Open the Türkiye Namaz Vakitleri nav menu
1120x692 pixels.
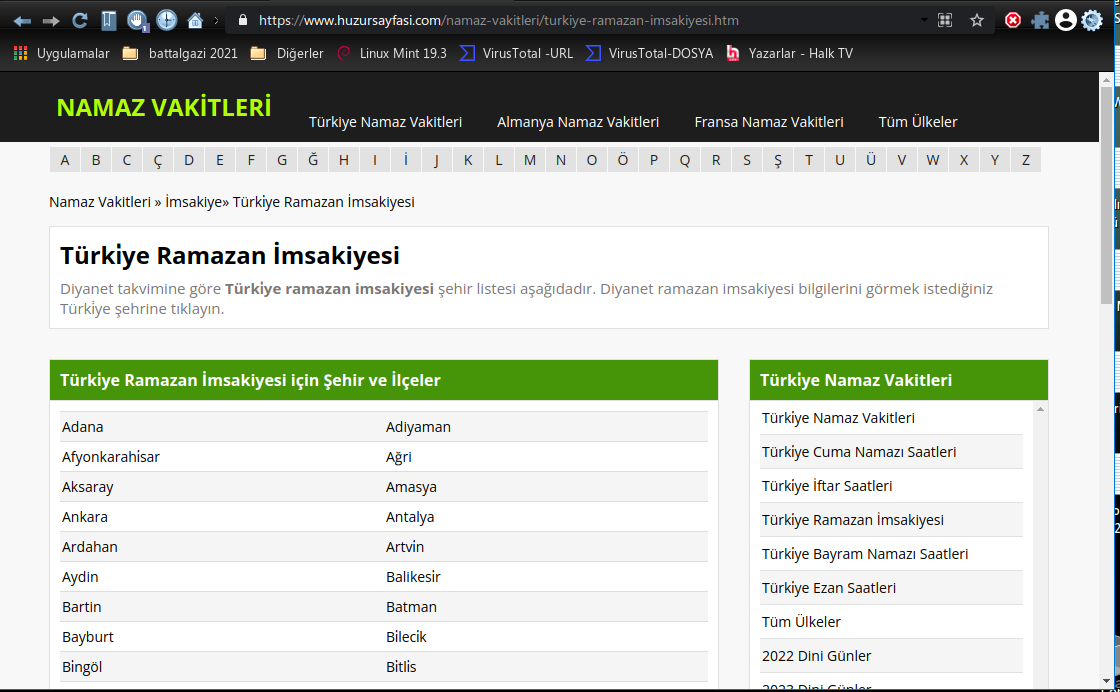[x=385, y=122]
